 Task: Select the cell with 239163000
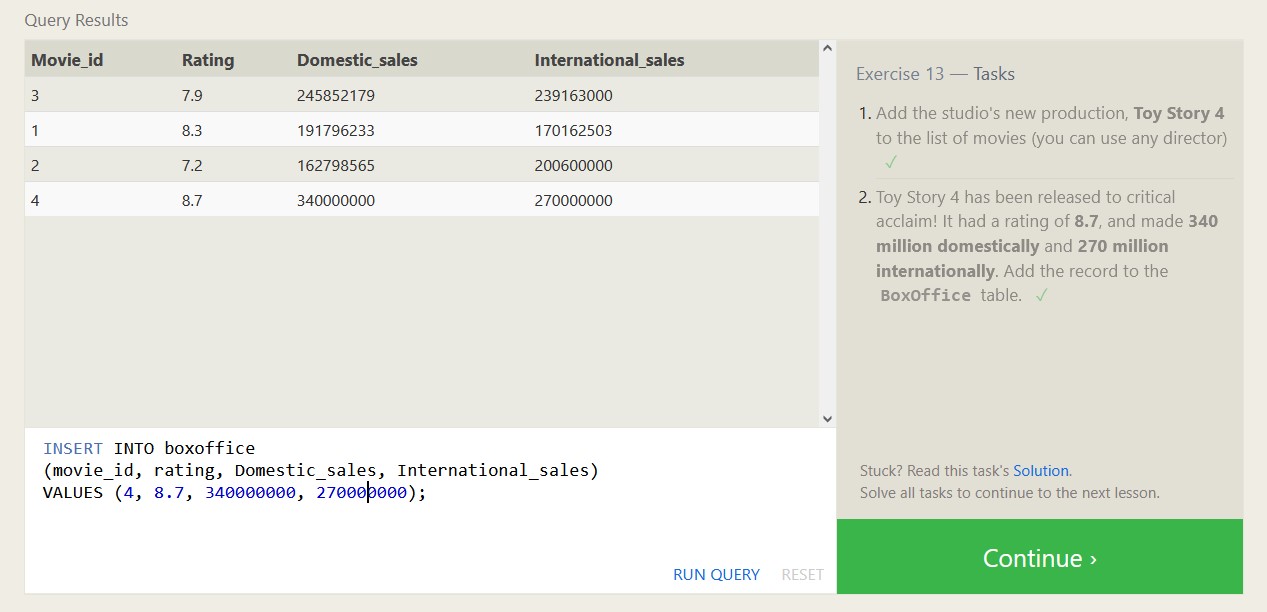click(x=573, y=96)
